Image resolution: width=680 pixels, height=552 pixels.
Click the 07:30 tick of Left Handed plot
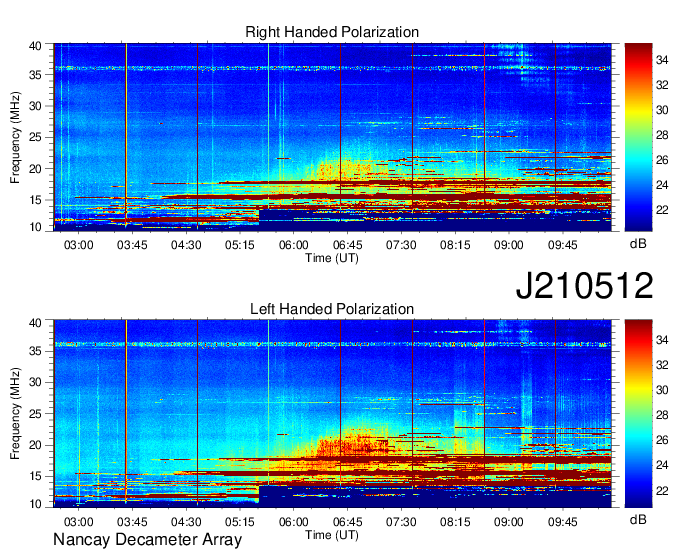[x=401, y=522]
